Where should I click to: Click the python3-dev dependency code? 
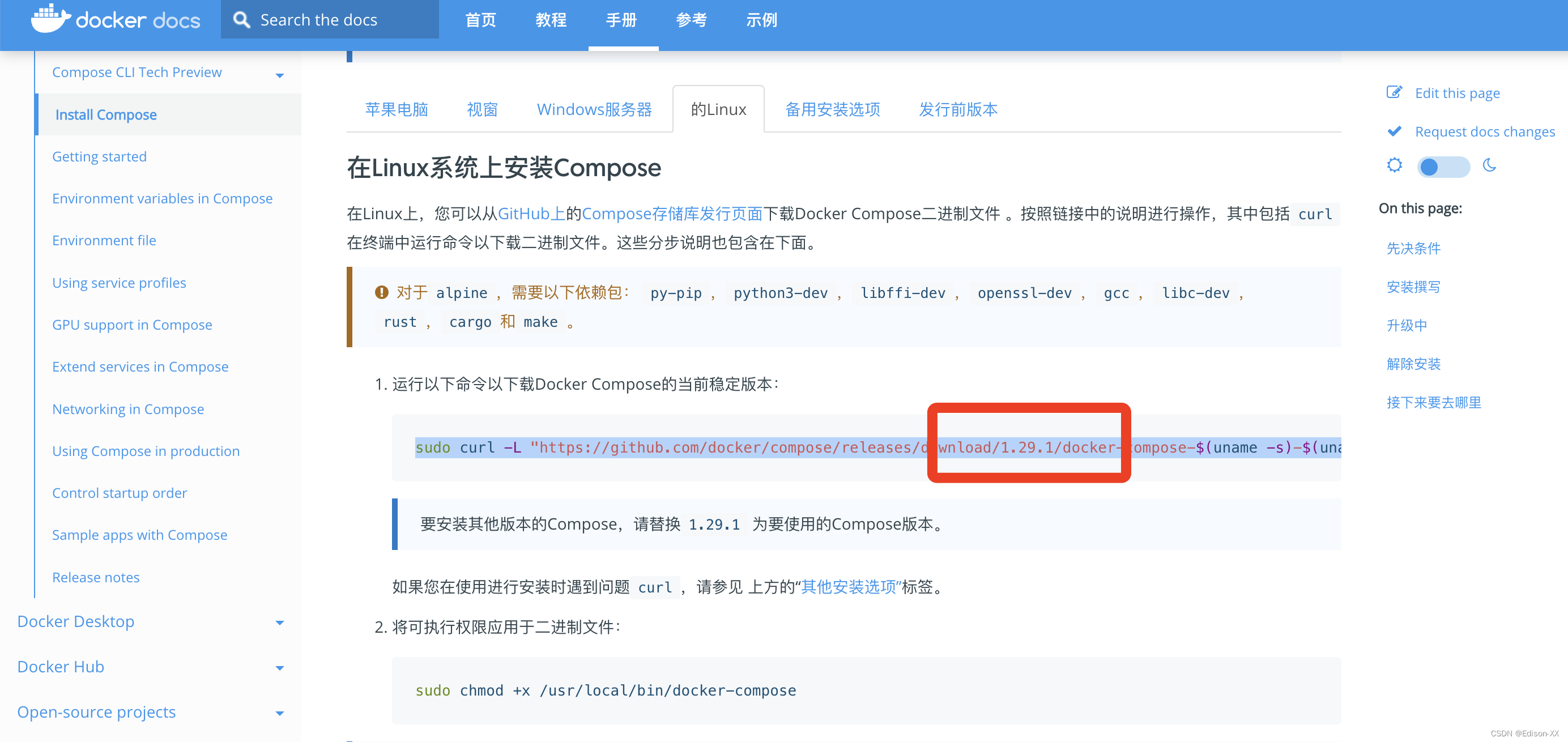tap(781, 293)
